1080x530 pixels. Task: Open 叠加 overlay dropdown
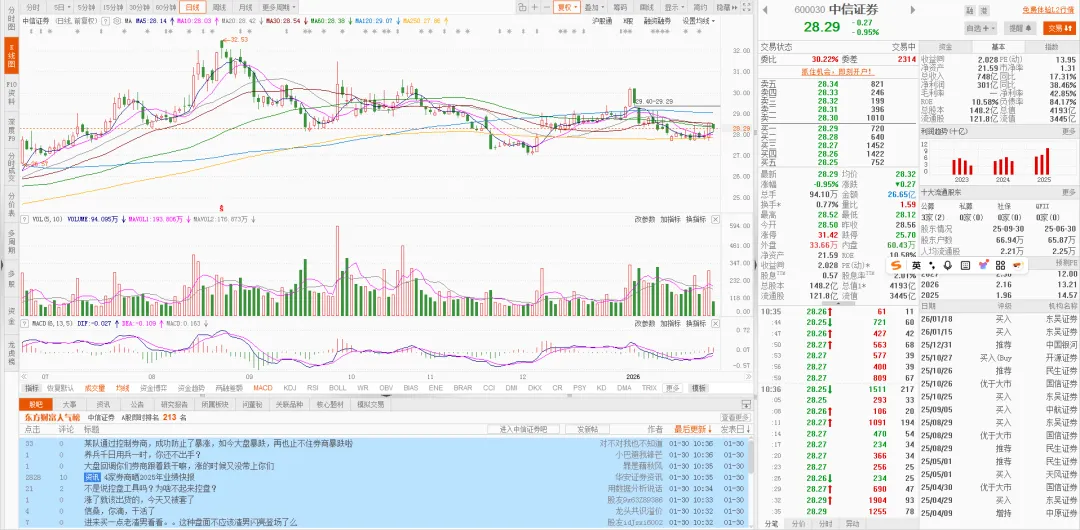pos(594,7)
